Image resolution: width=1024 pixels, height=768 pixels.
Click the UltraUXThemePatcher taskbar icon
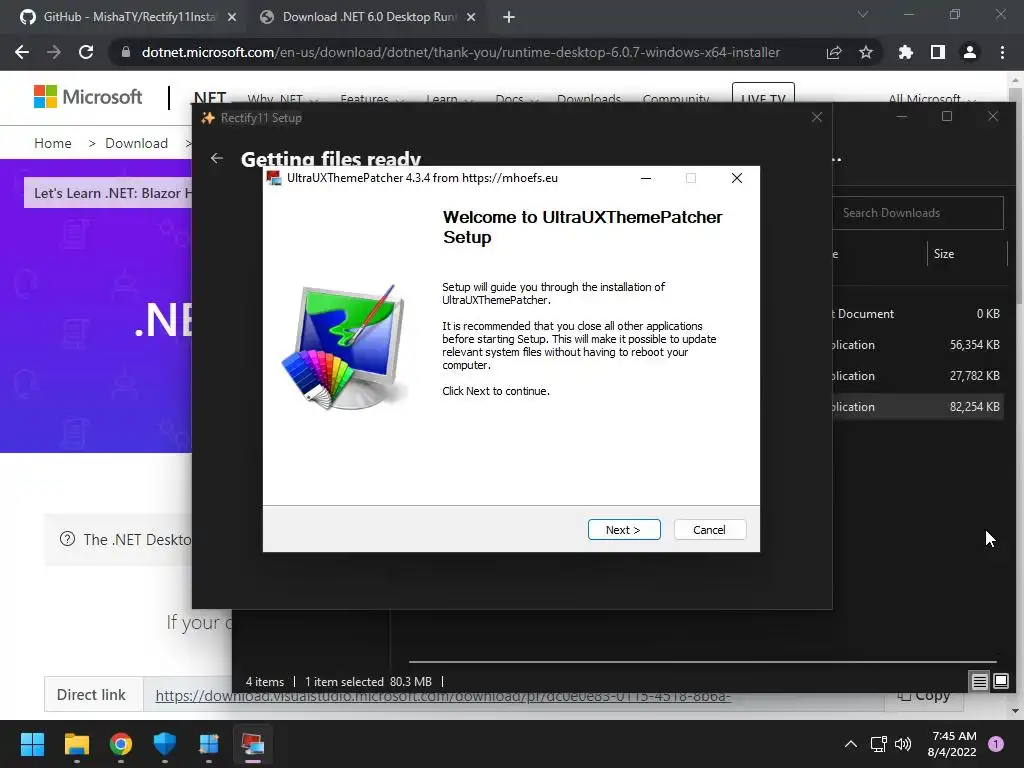pos(253,744)
